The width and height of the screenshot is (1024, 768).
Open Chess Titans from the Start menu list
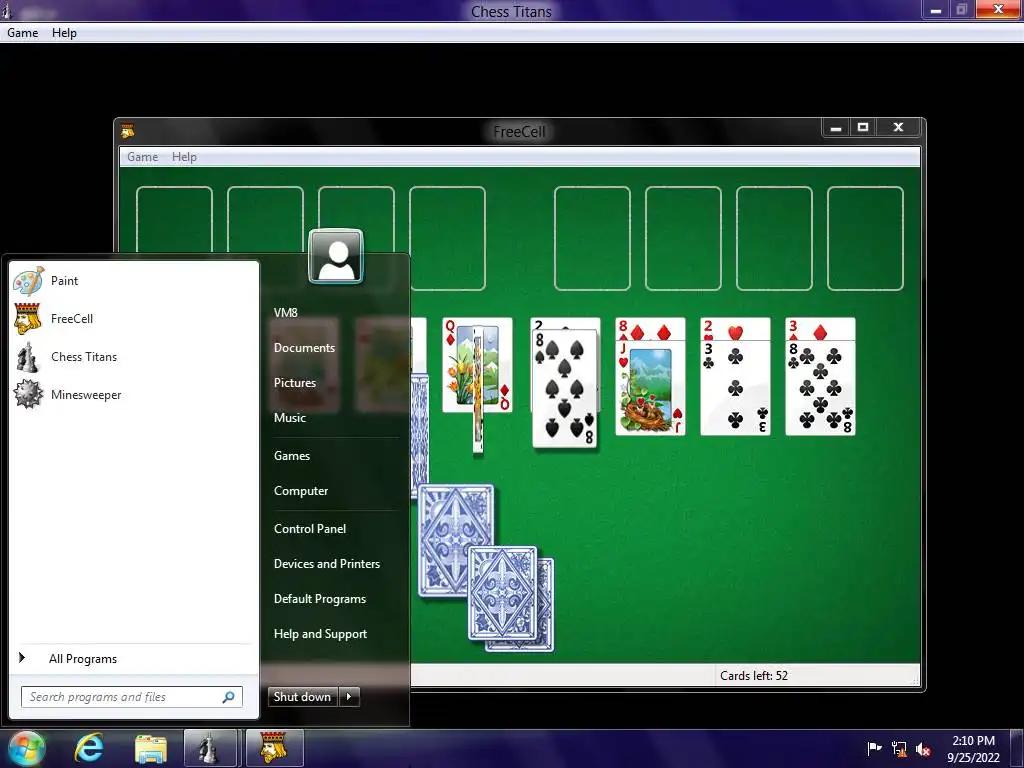(x=134, y=357)
